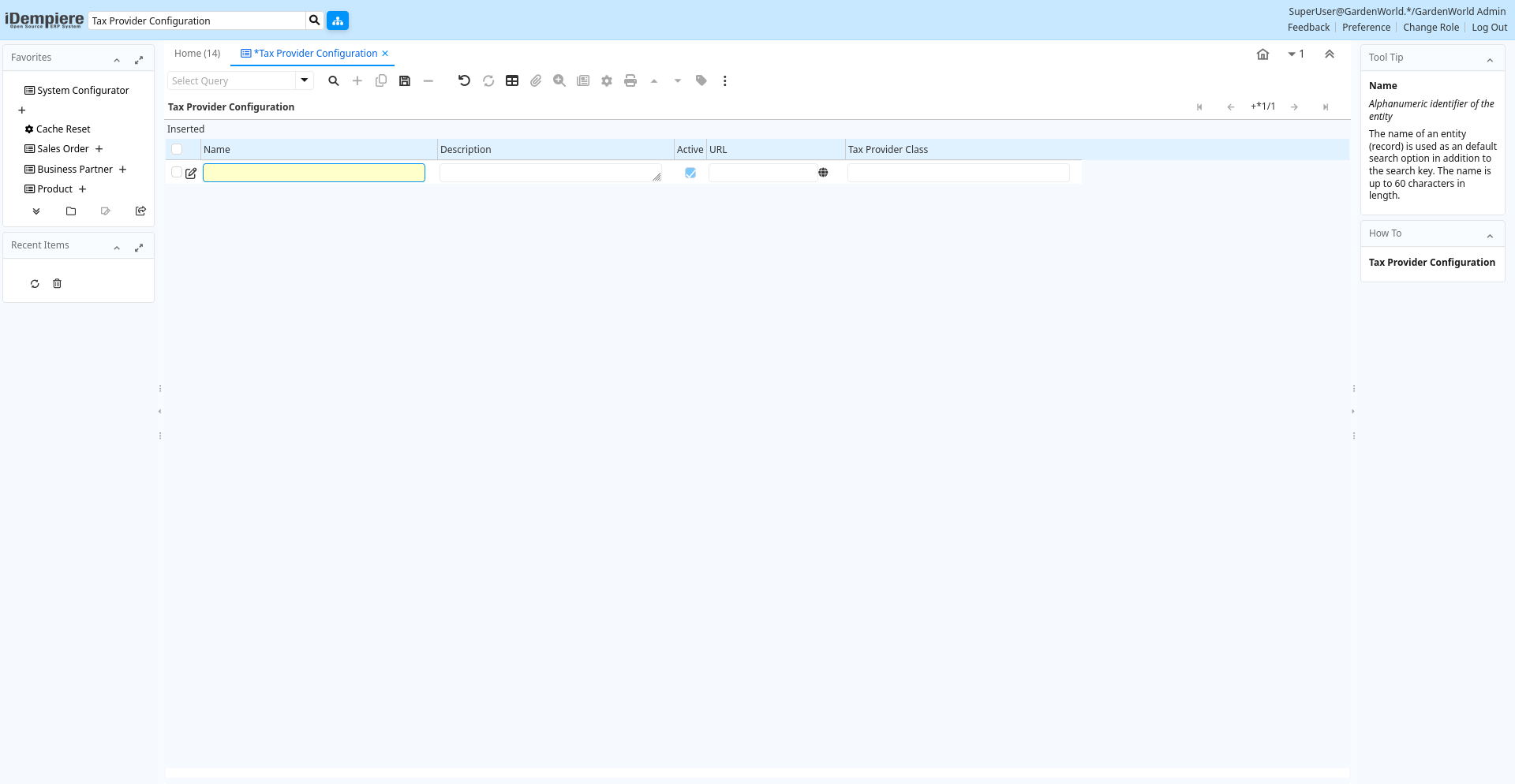The image size is (1515, 784).
Task: Open the Attachment paperclip icon
Action: [536, 80]
